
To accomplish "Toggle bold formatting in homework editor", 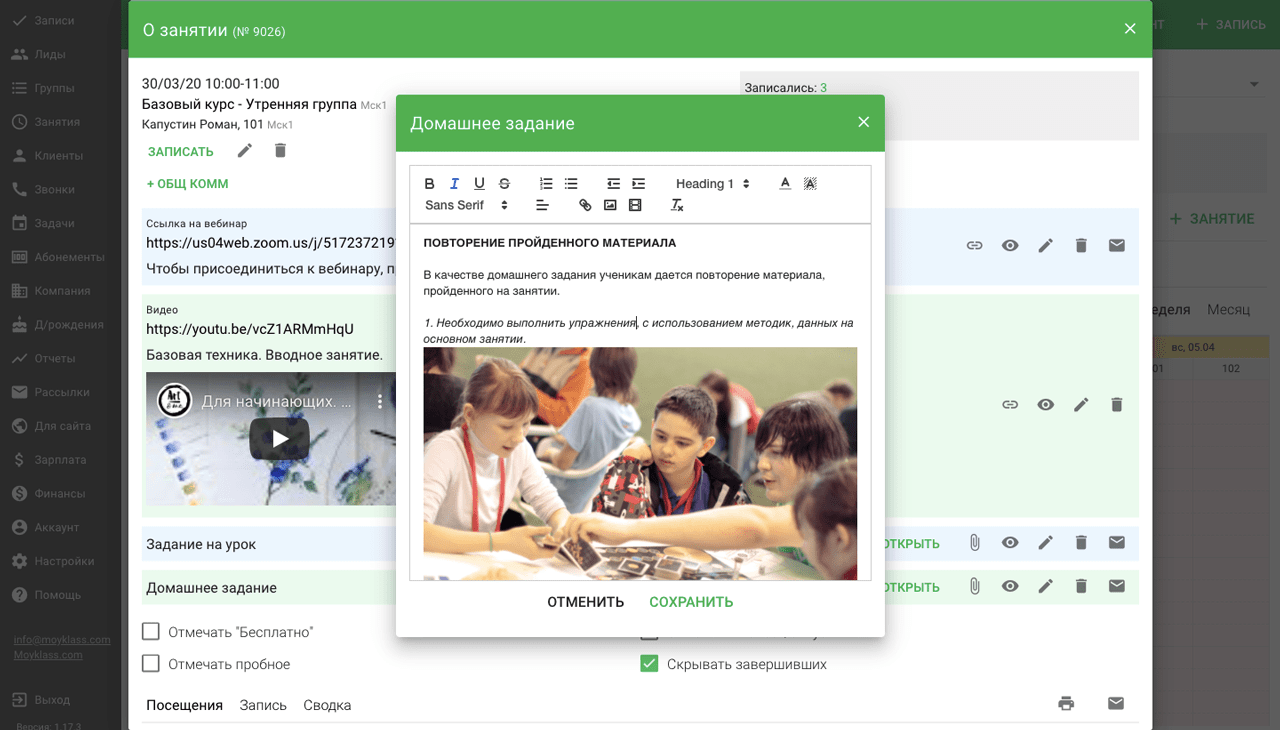I will [x=429, y=184].
